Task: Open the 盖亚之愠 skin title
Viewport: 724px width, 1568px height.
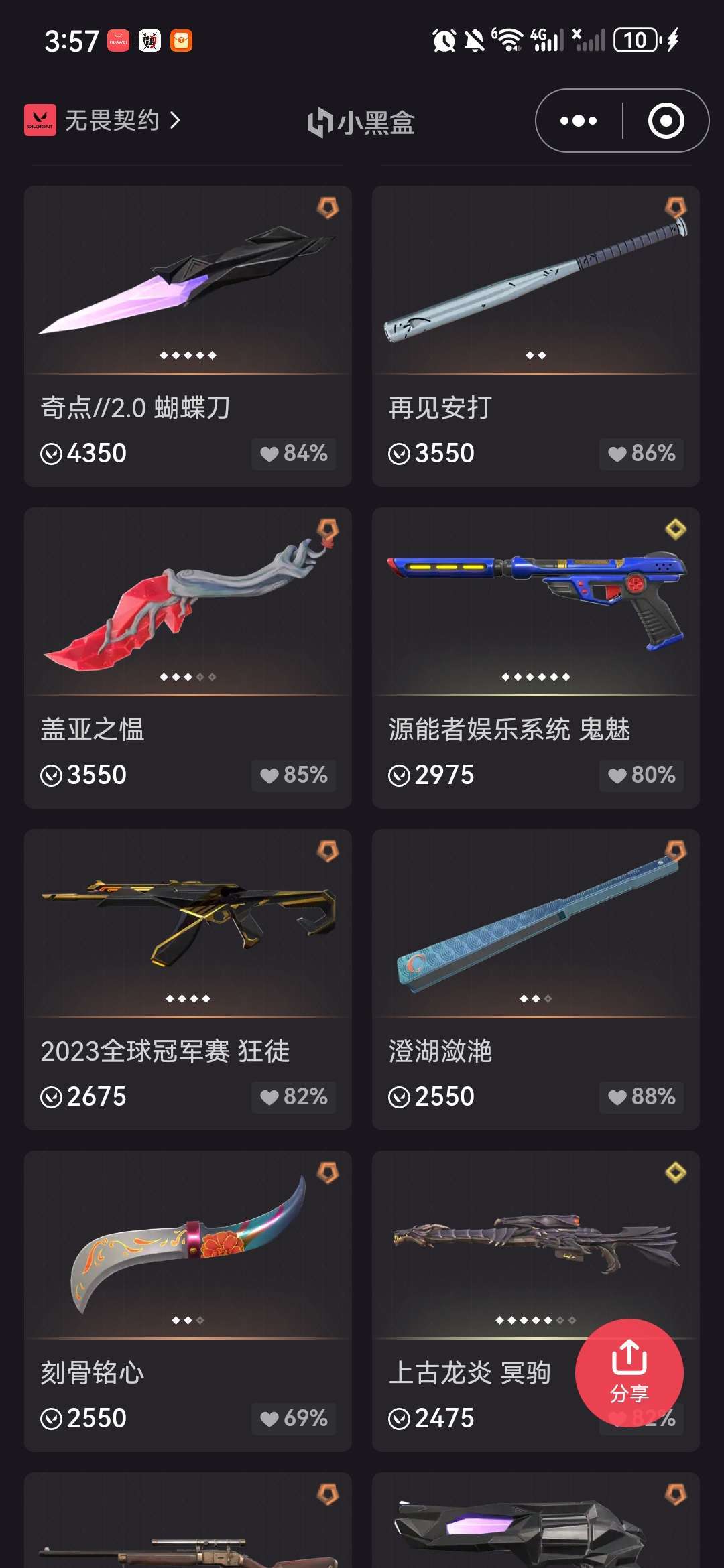Action: click(x=93, y=730)
